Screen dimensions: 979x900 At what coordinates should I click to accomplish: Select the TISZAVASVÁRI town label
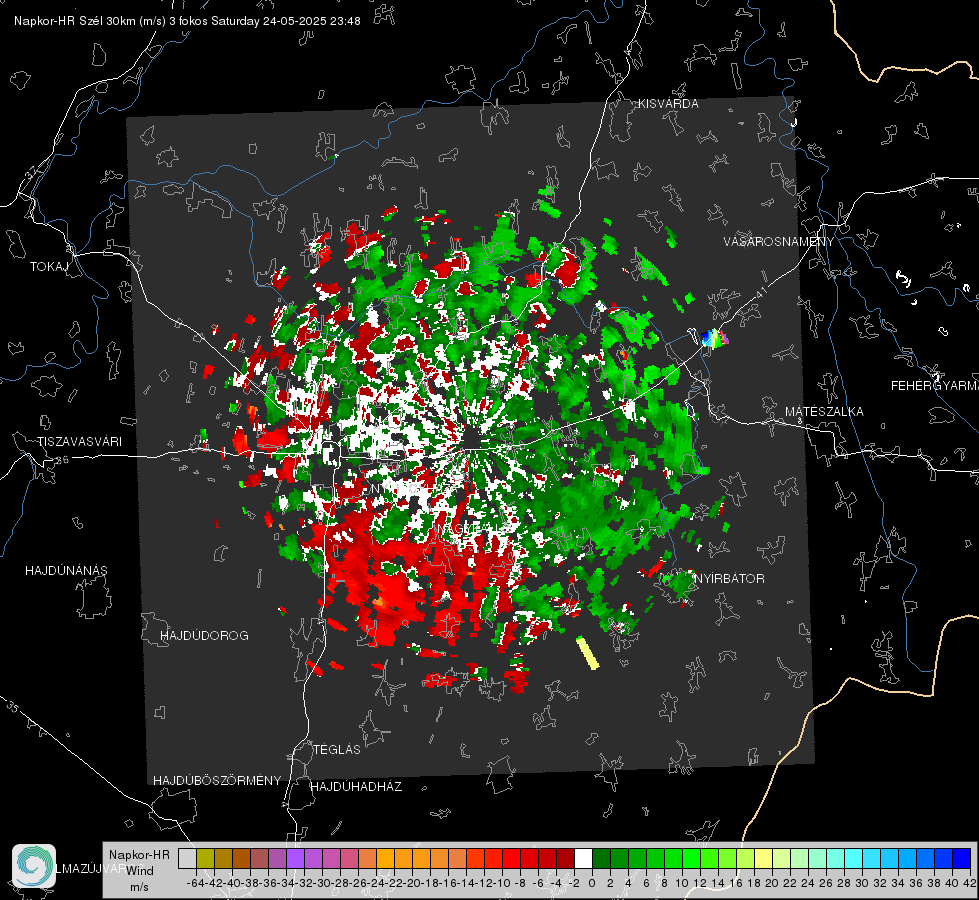[80, 442]
